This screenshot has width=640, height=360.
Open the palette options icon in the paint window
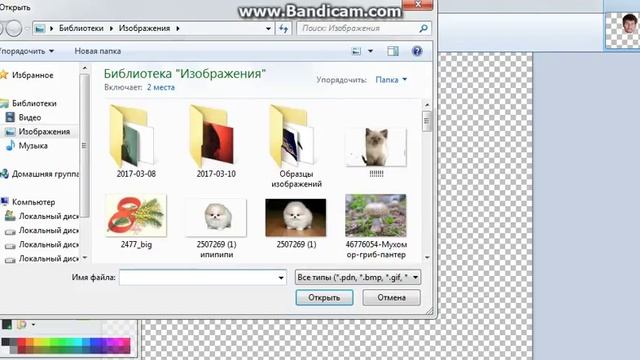[22, 325]
